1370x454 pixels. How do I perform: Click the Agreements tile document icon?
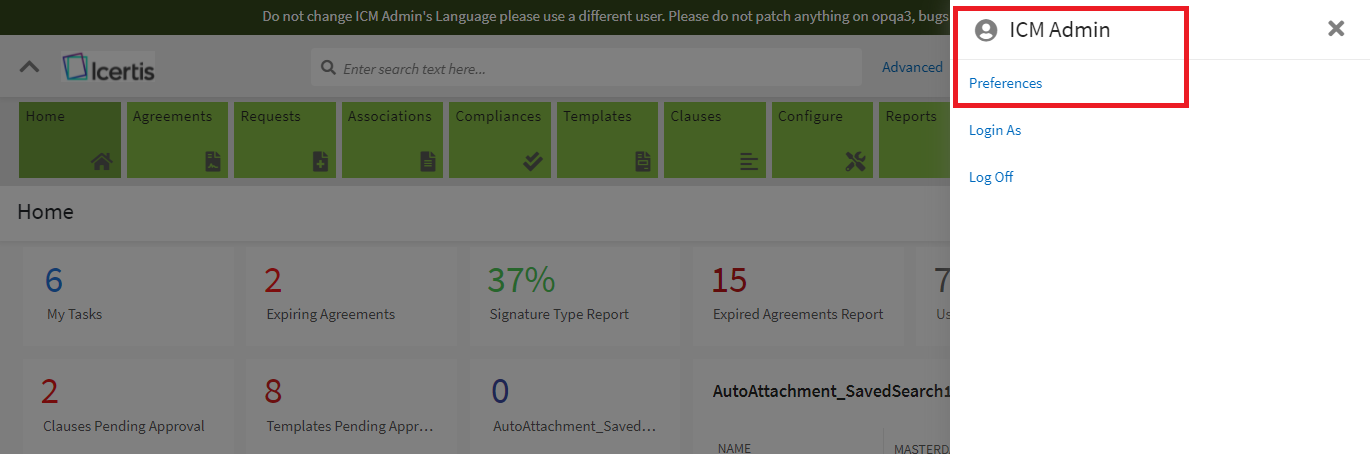click(213, 161)
